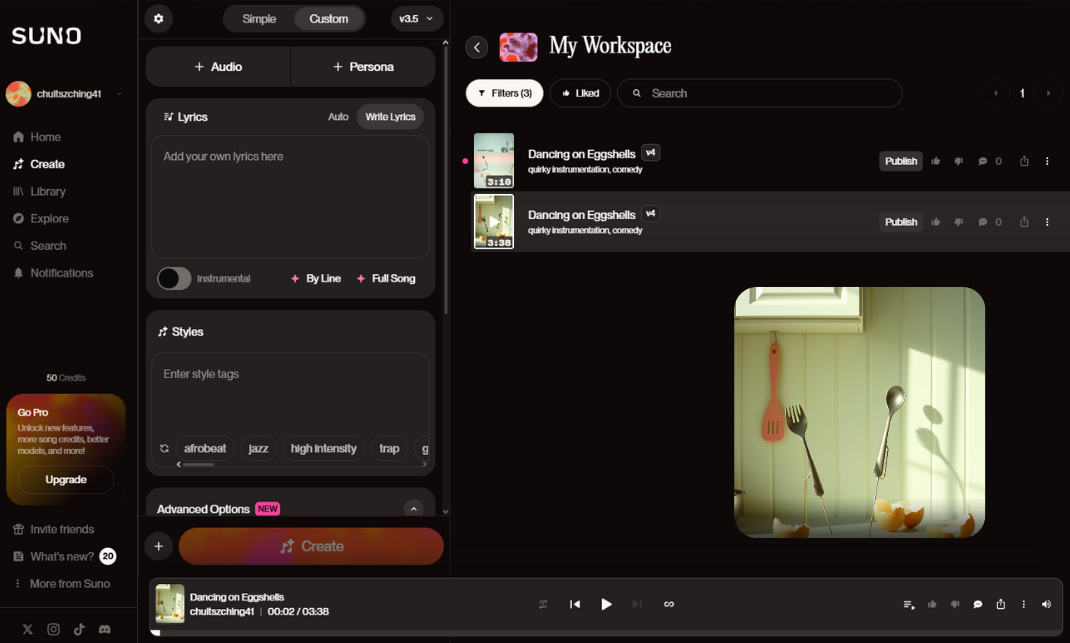Image resolution: width=1070 pixels, height=643 pixels.
Task: Enable the Instrumental toggle
Action: [174, 279]
